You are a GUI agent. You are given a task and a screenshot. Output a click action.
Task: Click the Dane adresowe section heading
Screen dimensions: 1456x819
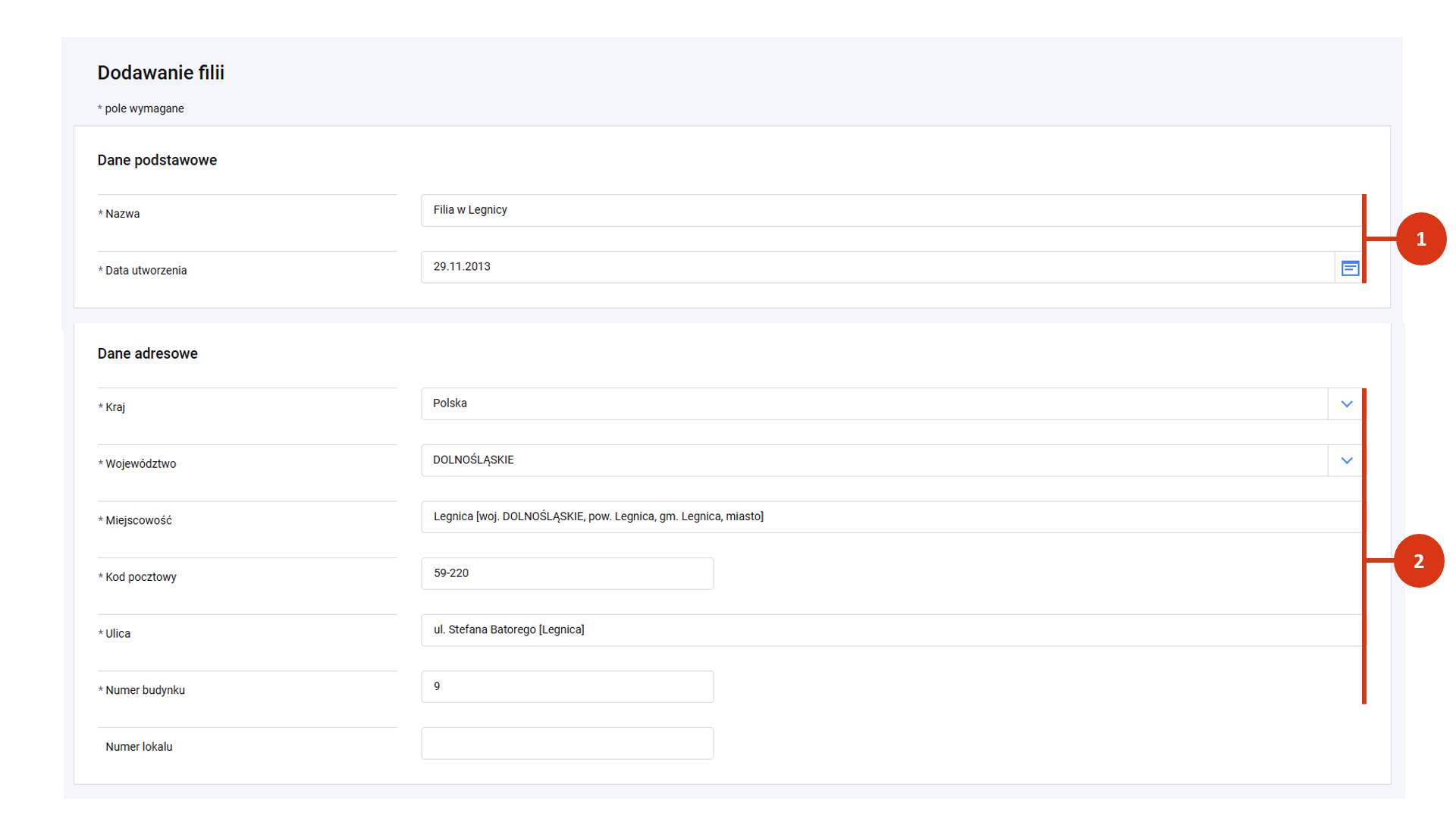(x=147, y=354)
